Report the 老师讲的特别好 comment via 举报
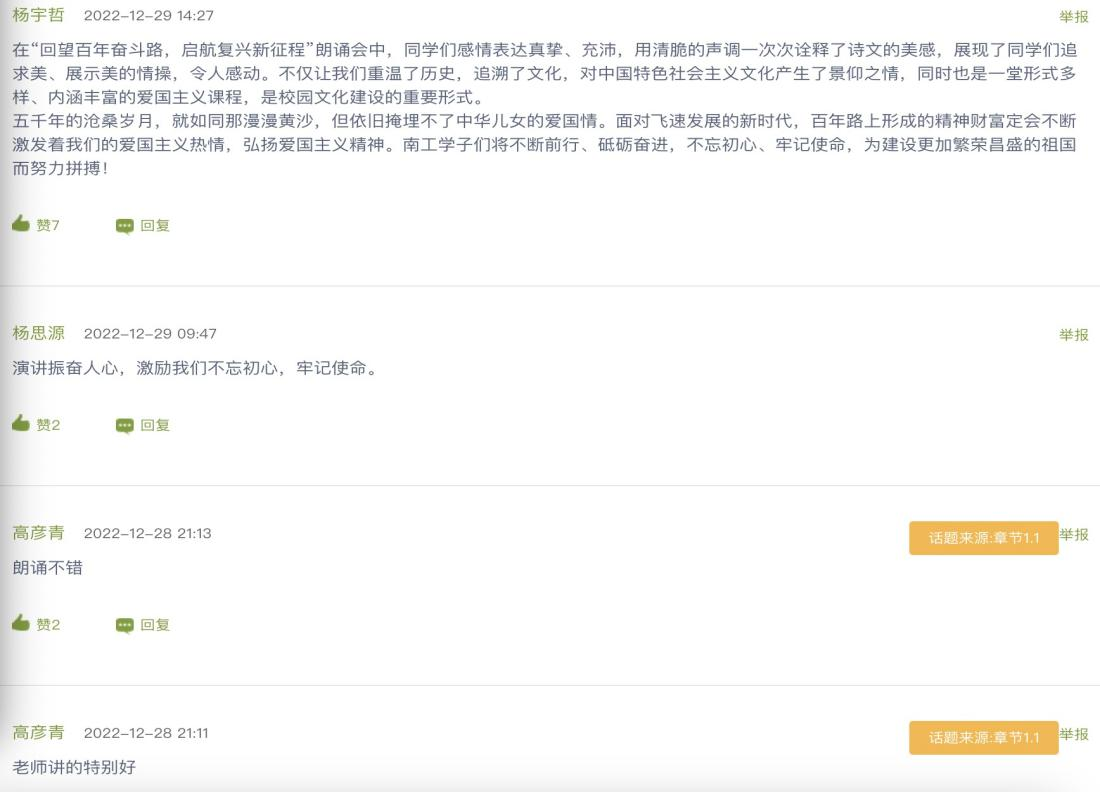1100x792 pixels. tap(1074, 734)
